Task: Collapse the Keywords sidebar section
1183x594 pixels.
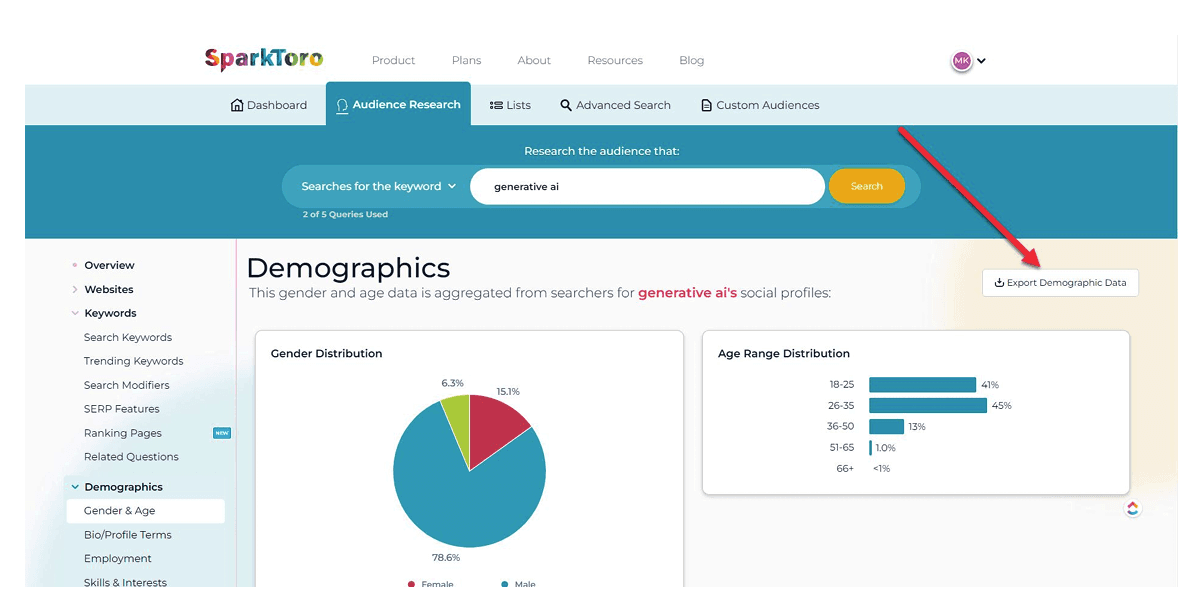Action: coord(75,313)
